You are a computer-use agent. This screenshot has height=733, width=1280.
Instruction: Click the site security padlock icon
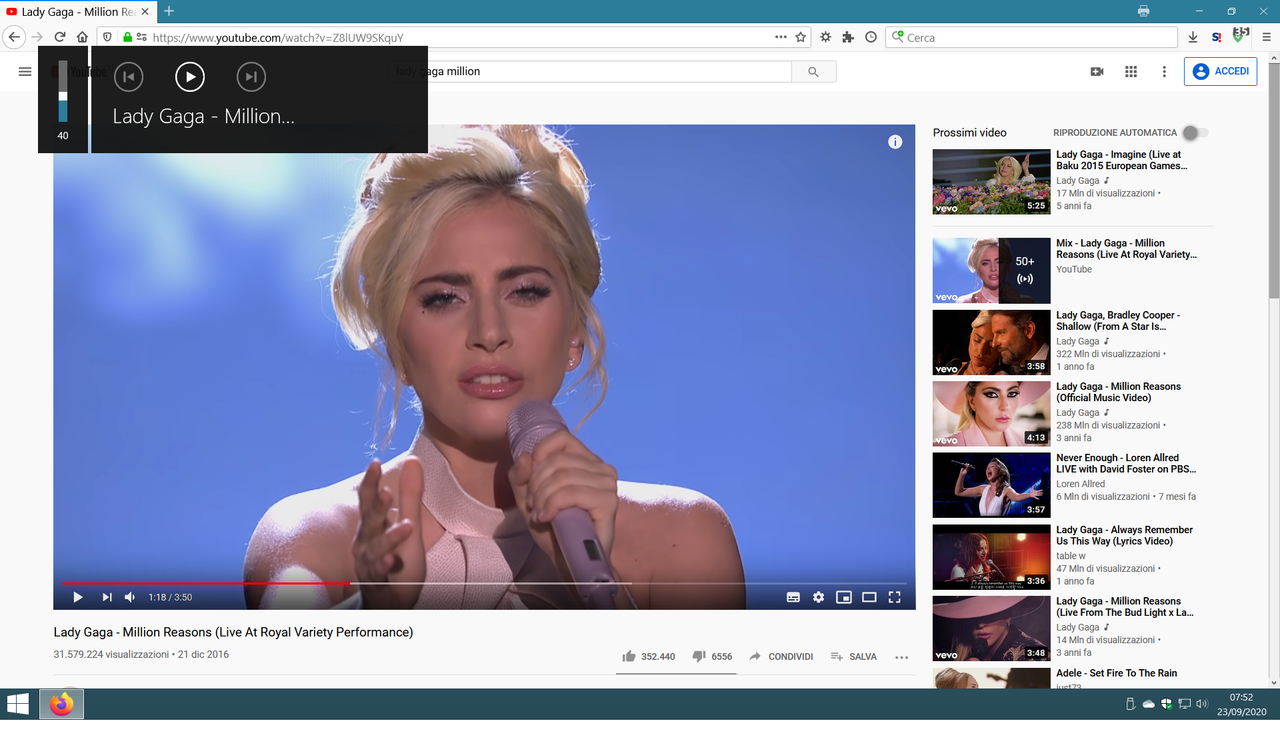click(x=127, y=37)
